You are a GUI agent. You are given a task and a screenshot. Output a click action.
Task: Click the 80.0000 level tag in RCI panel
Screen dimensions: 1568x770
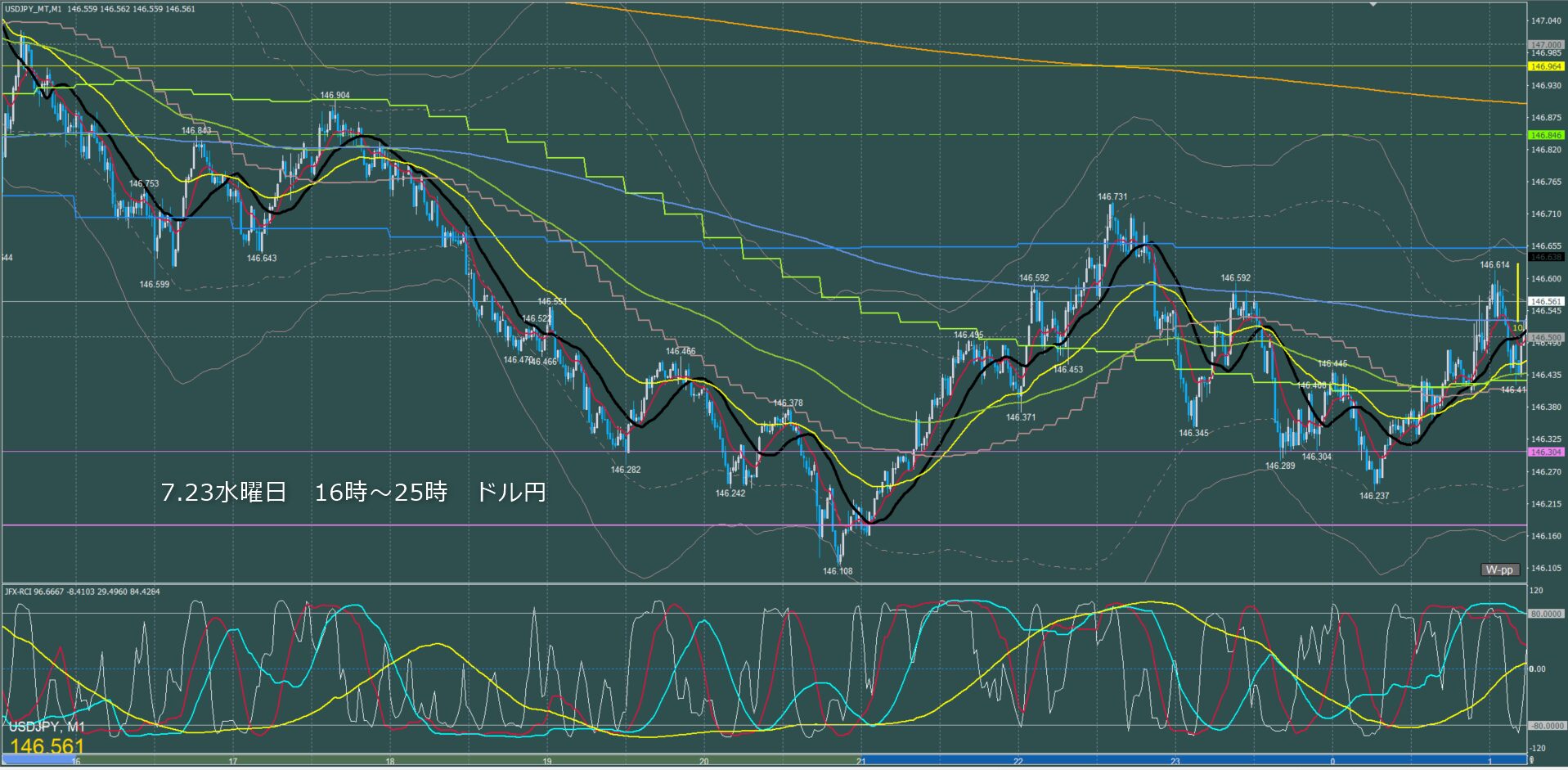click(x=1546, y=614)
